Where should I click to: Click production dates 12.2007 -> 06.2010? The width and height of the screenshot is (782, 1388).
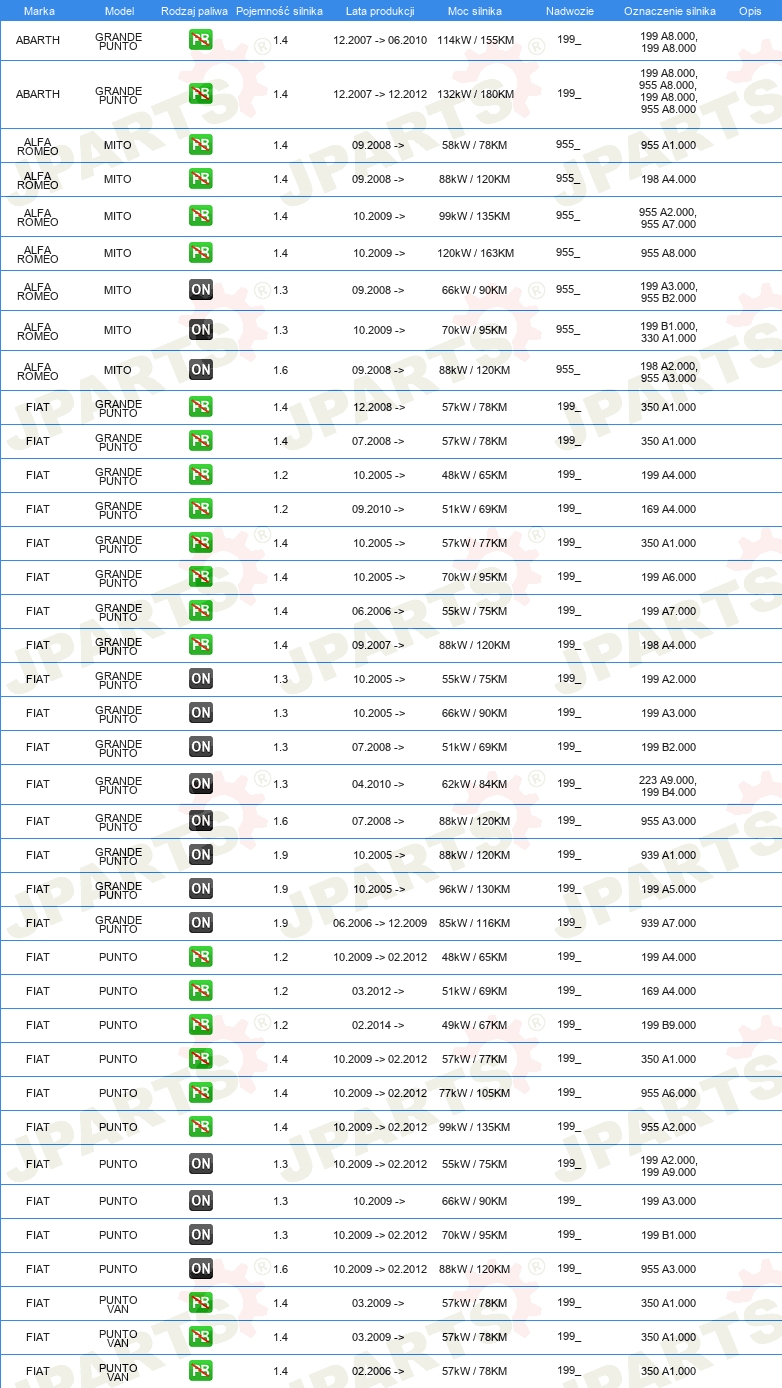[380, 40]
